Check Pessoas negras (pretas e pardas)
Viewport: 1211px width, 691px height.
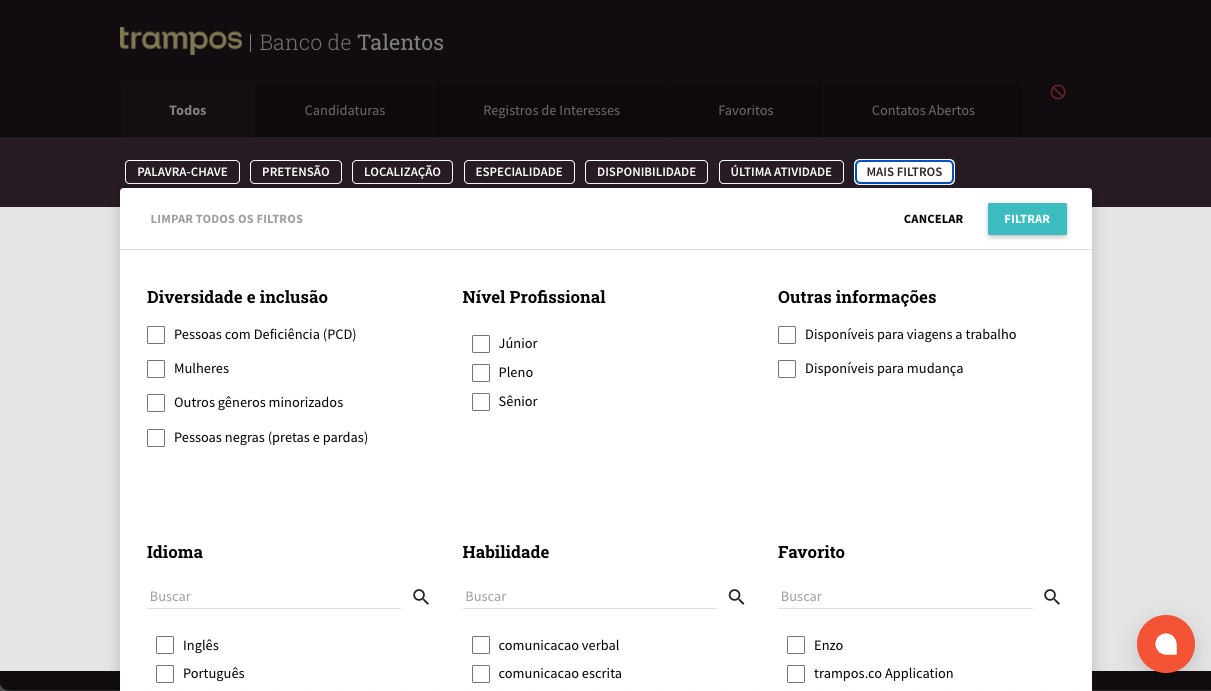(156, 438)
